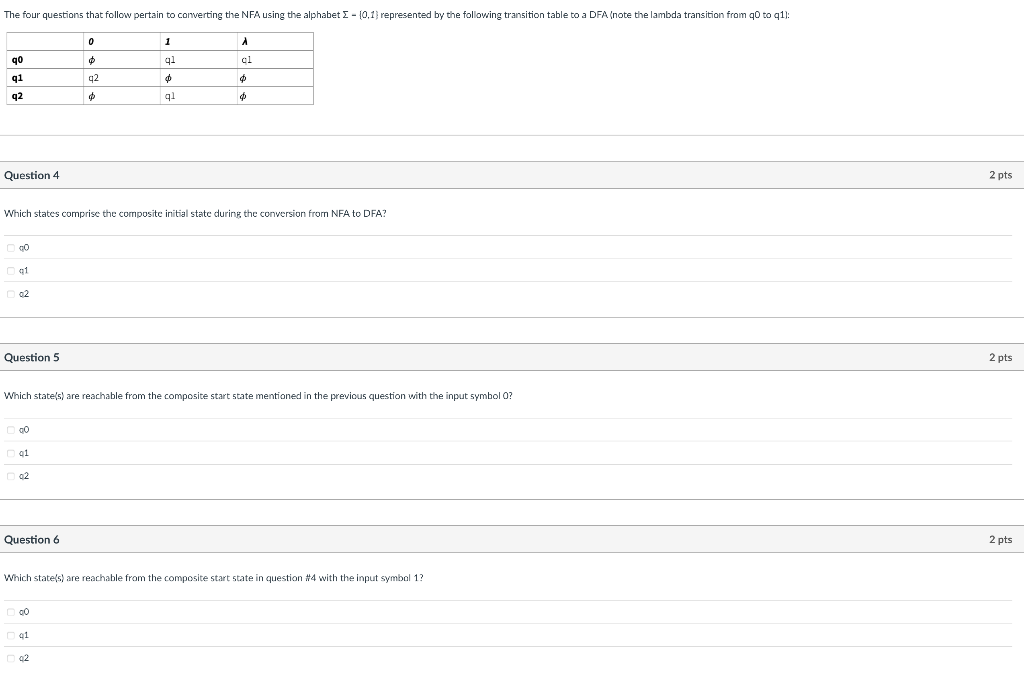Select q2 option in Question 6

[10, 658]
